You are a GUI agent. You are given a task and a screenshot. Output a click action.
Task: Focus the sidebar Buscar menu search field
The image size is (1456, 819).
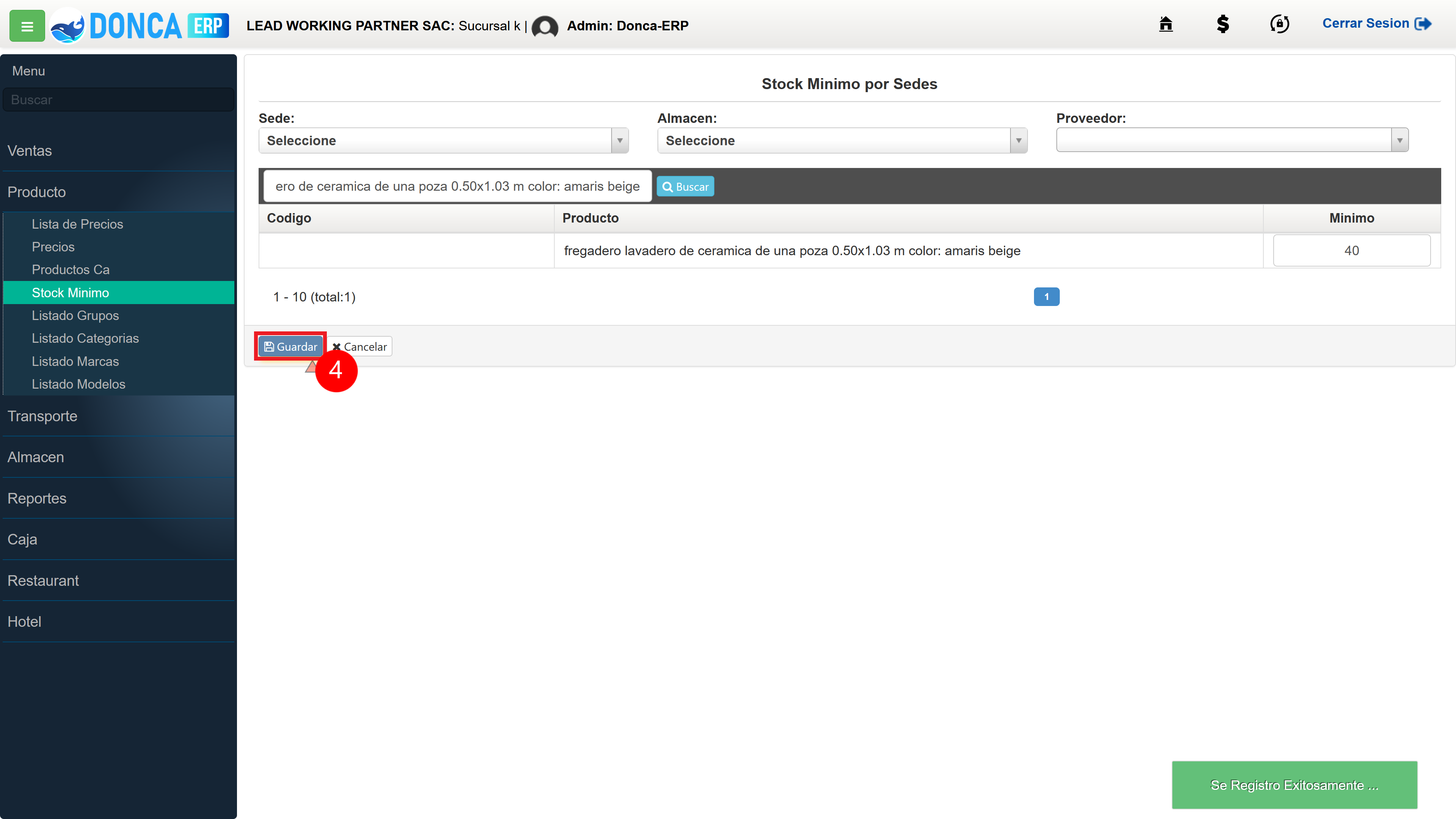(x=118, y=99)
